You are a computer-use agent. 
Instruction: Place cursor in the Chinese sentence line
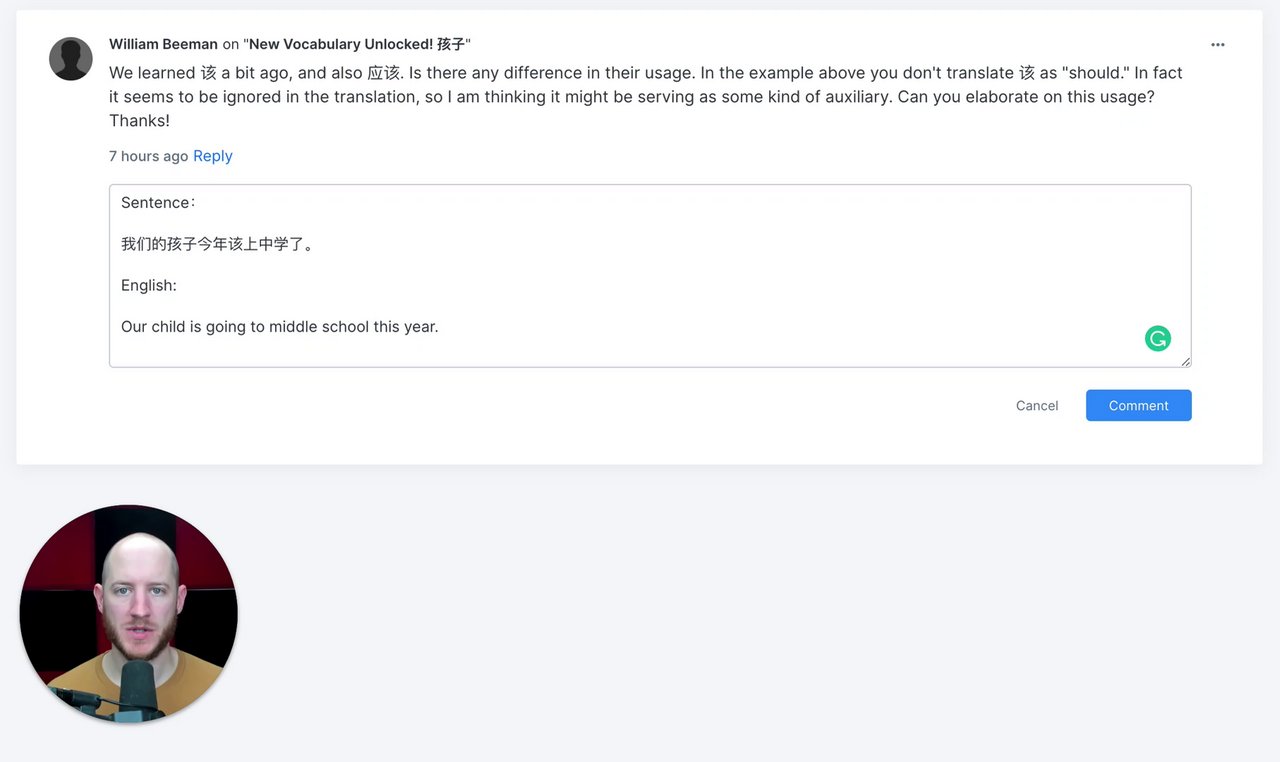tap(218, 244)
